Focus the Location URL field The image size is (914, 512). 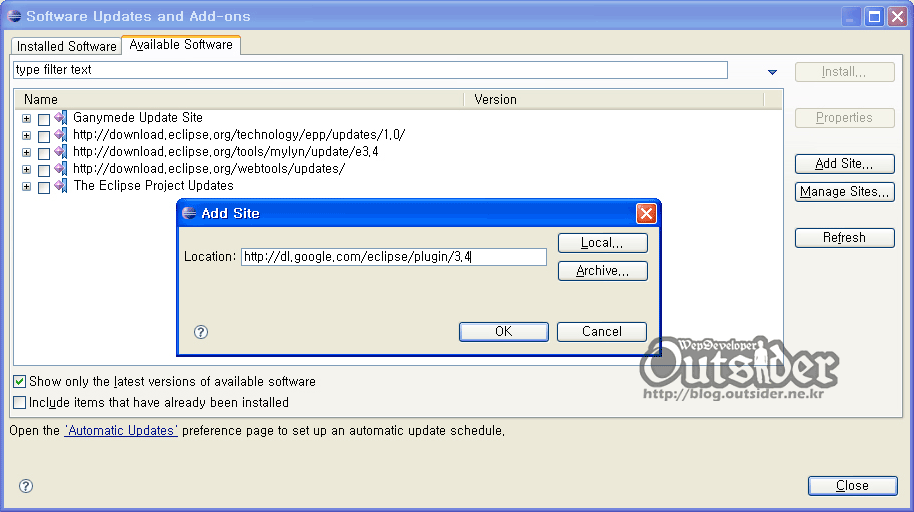click(x=393, y=257)
